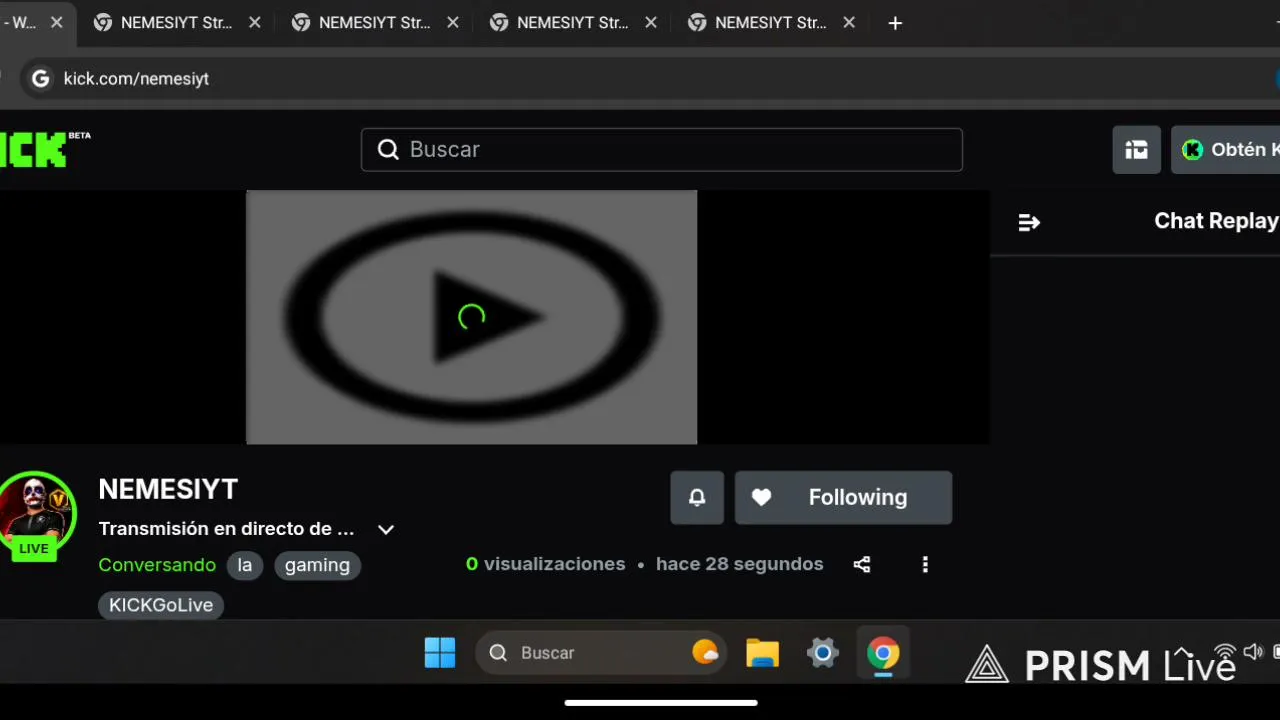Screen dimensions: 1280x720
Task: Switch to the fourth NEMESIYT Stream tab
Action: (770, 23)
